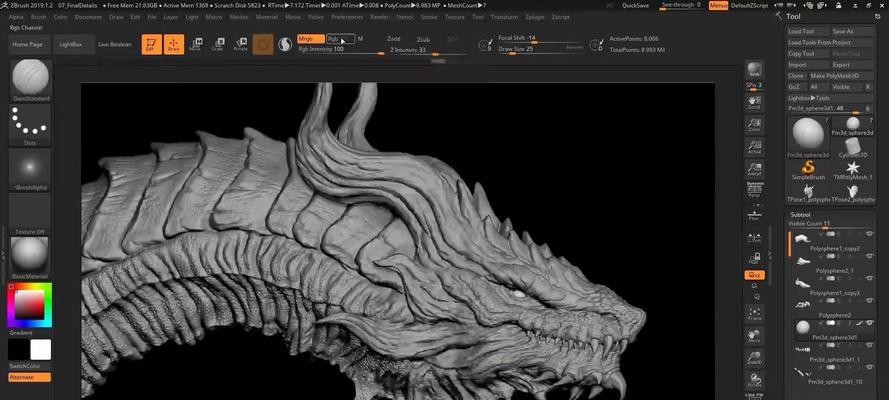Toggle Zadd sculpt mode
This screenshot has width=889, height=400.
coord(393,39)
